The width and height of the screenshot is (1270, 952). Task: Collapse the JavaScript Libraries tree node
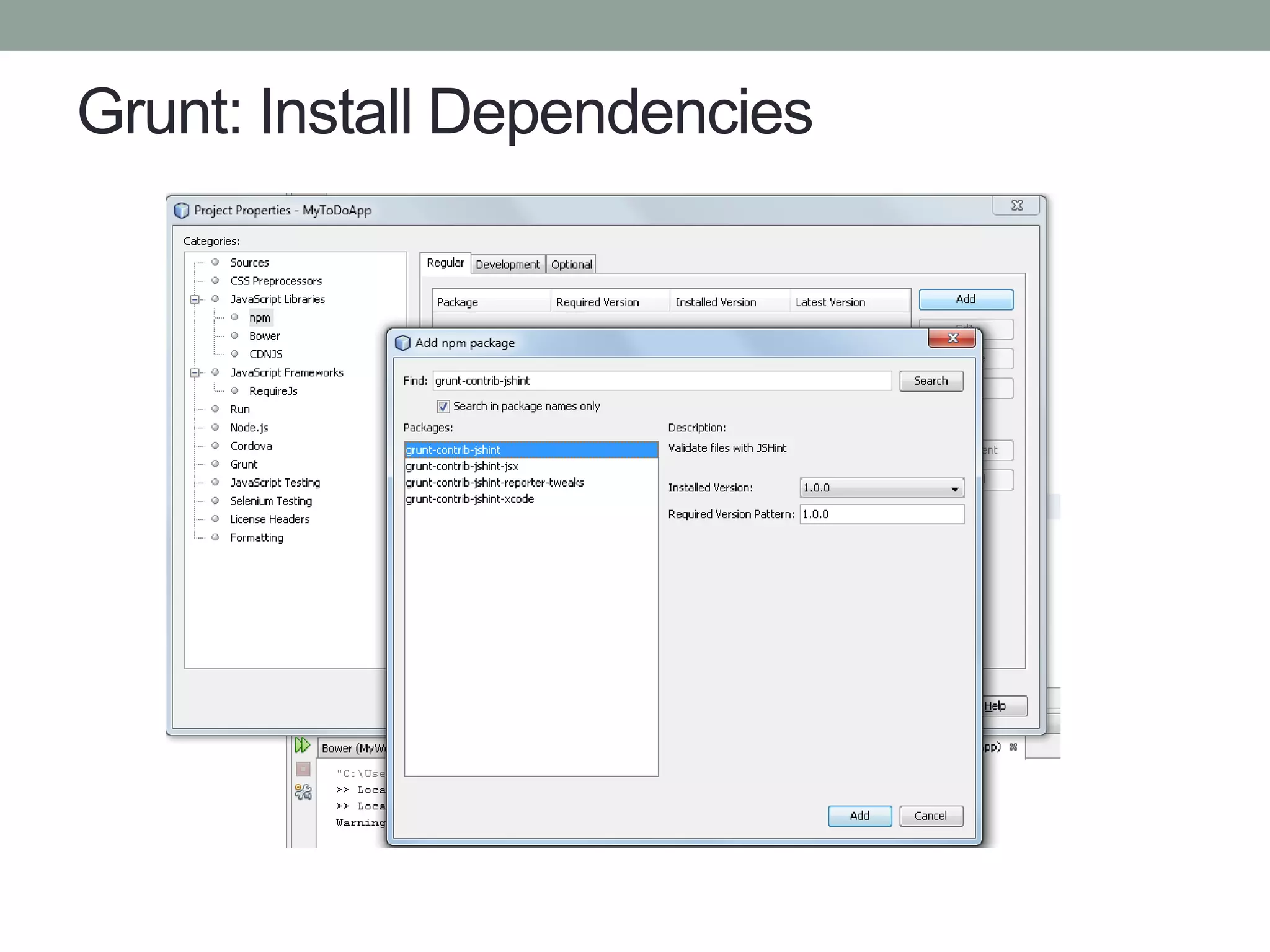[195, 299]
